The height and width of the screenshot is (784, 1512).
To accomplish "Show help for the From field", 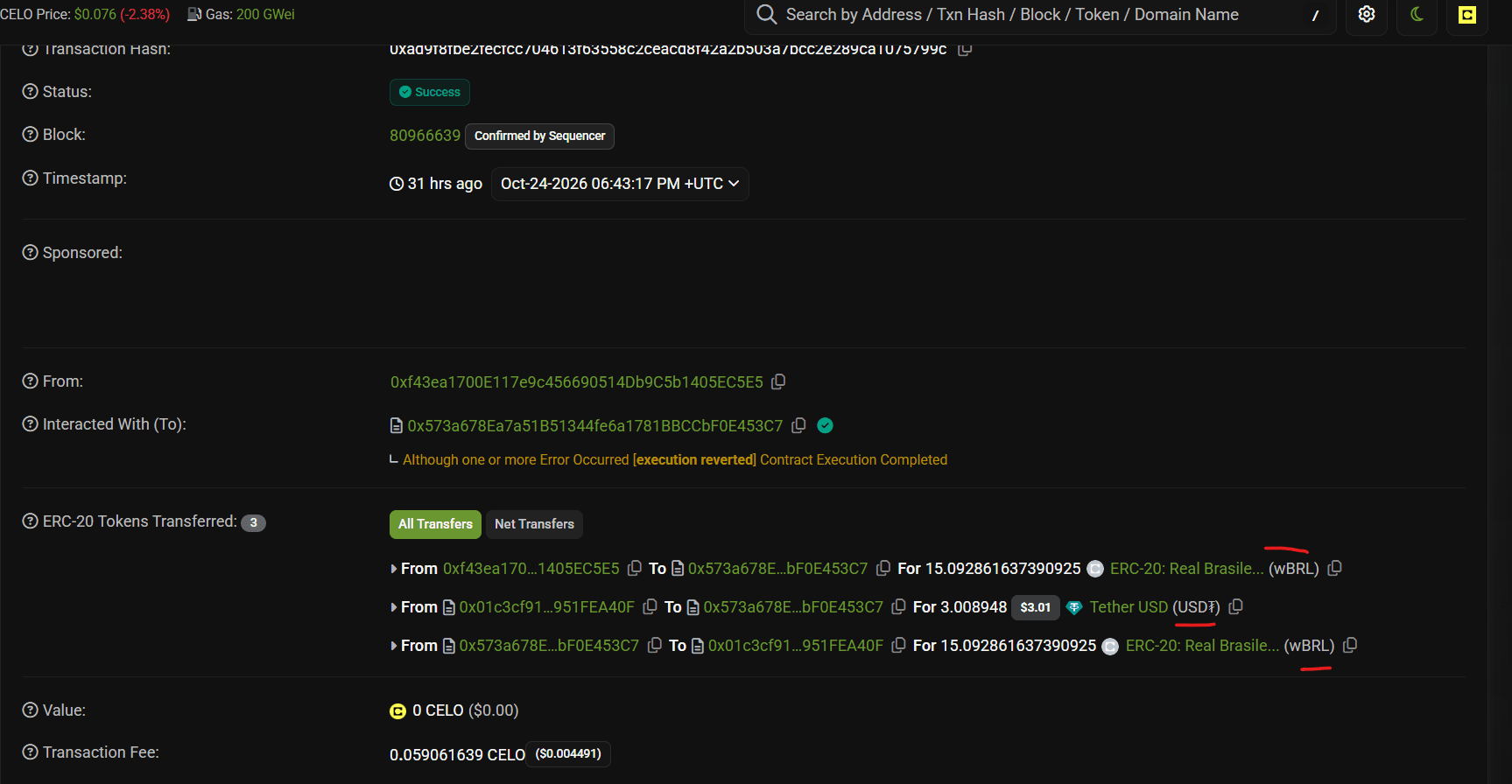I will point(30,381).
